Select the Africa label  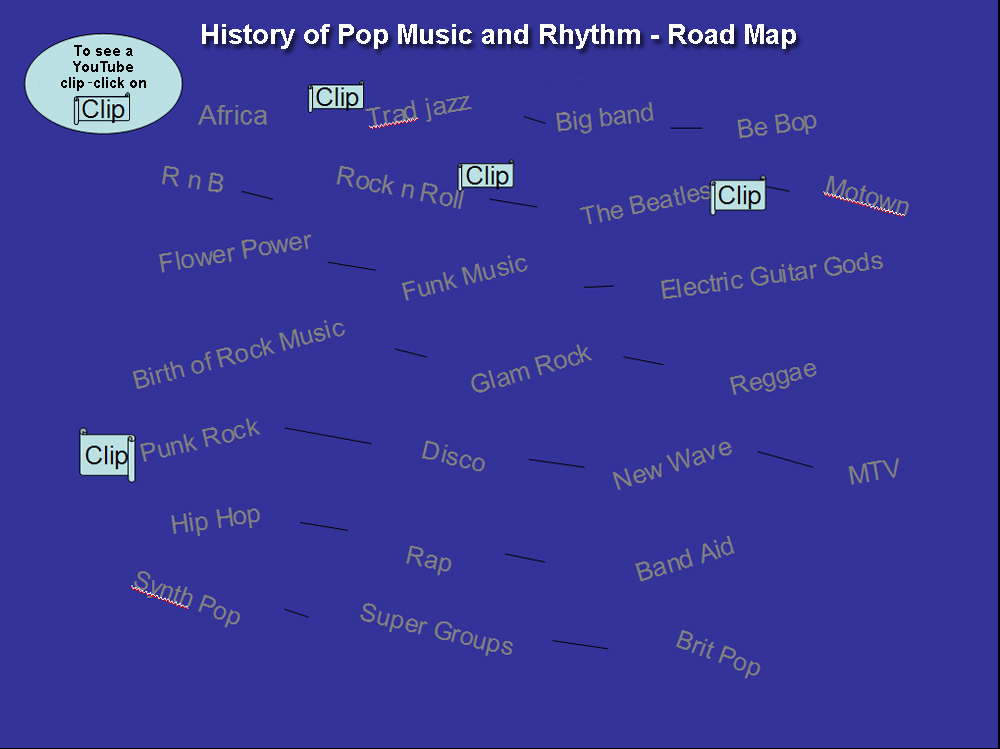click(x=233, y=115)
